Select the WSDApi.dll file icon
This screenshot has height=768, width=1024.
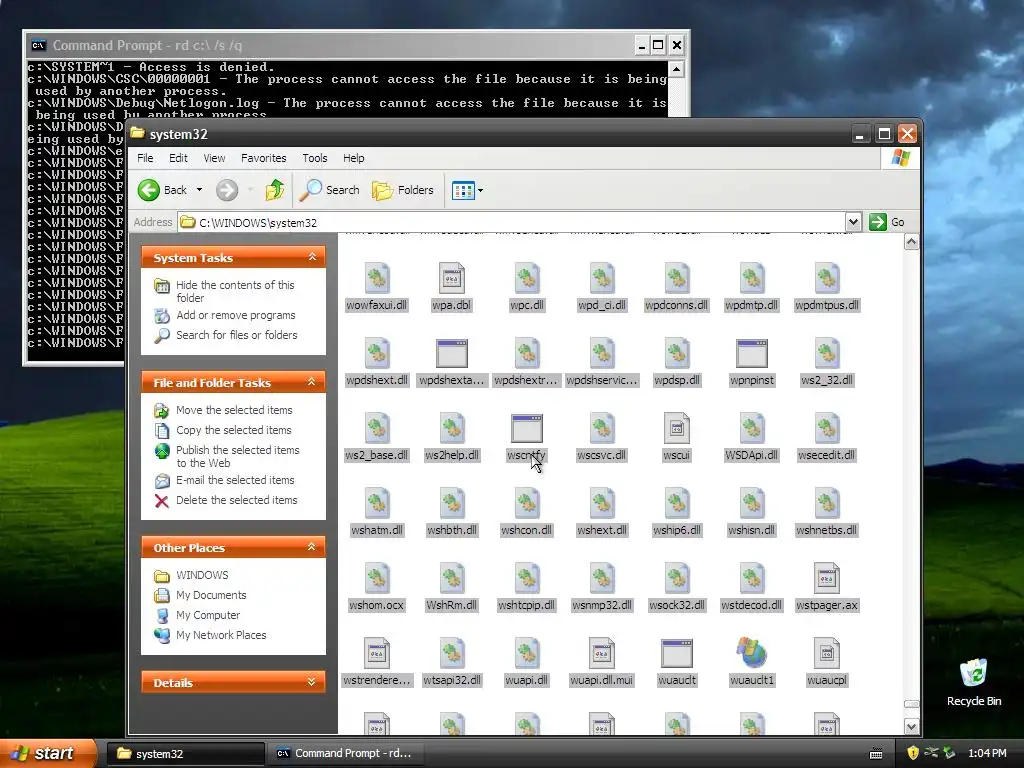tap(752, 428)
